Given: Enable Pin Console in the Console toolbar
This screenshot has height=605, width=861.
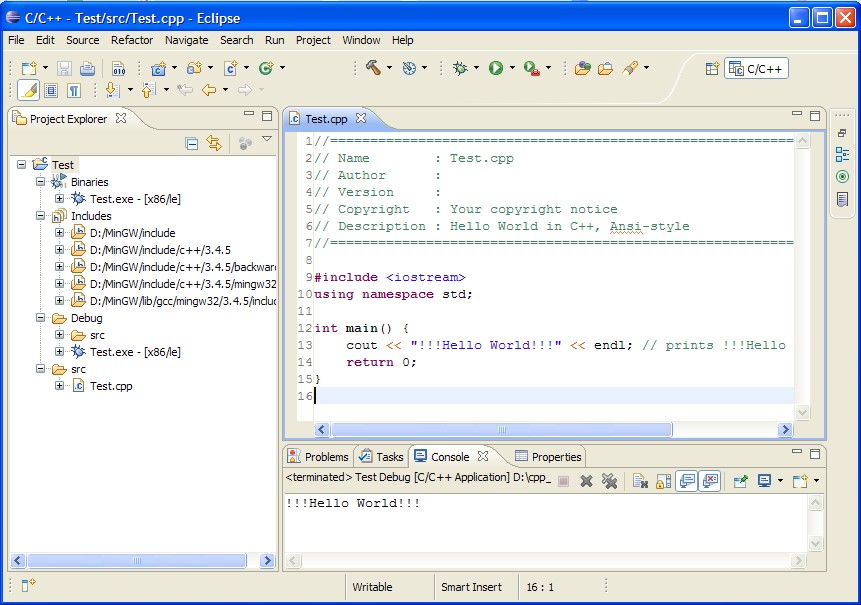Looking at the screenshot, I should (741, 481).
